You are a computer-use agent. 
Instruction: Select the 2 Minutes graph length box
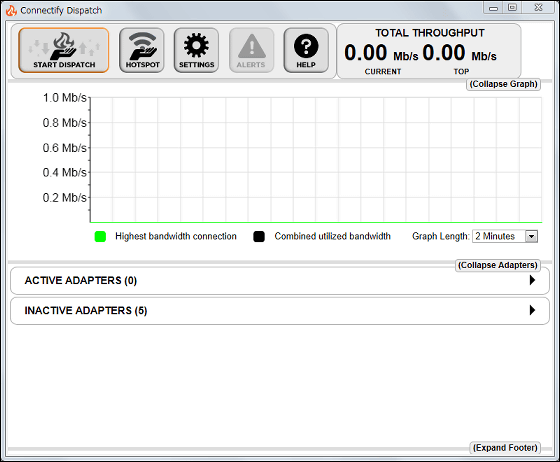click(505, 236)
